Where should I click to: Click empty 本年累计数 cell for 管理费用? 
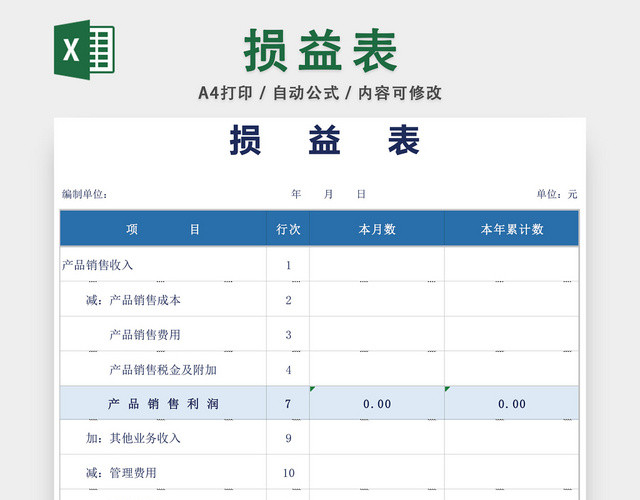(512, 472)
